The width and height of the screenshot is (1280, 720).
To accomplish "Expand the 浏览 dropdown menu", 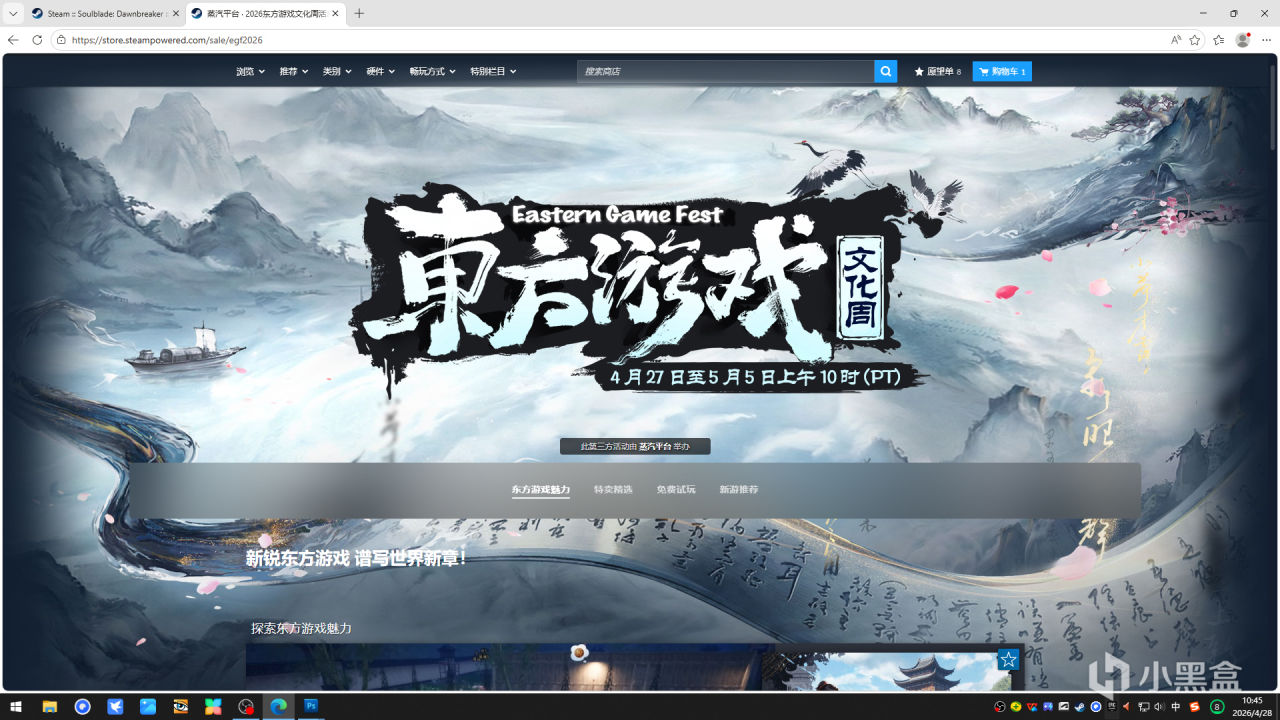I will point(251,71).
